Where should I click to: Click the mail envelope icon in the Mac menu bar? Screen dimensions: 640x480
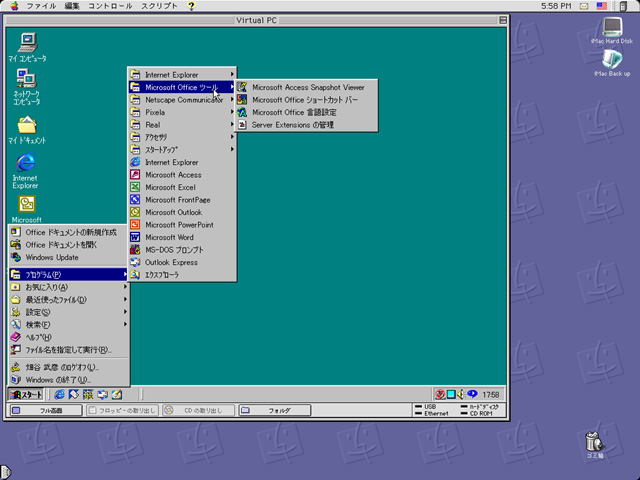584,6
